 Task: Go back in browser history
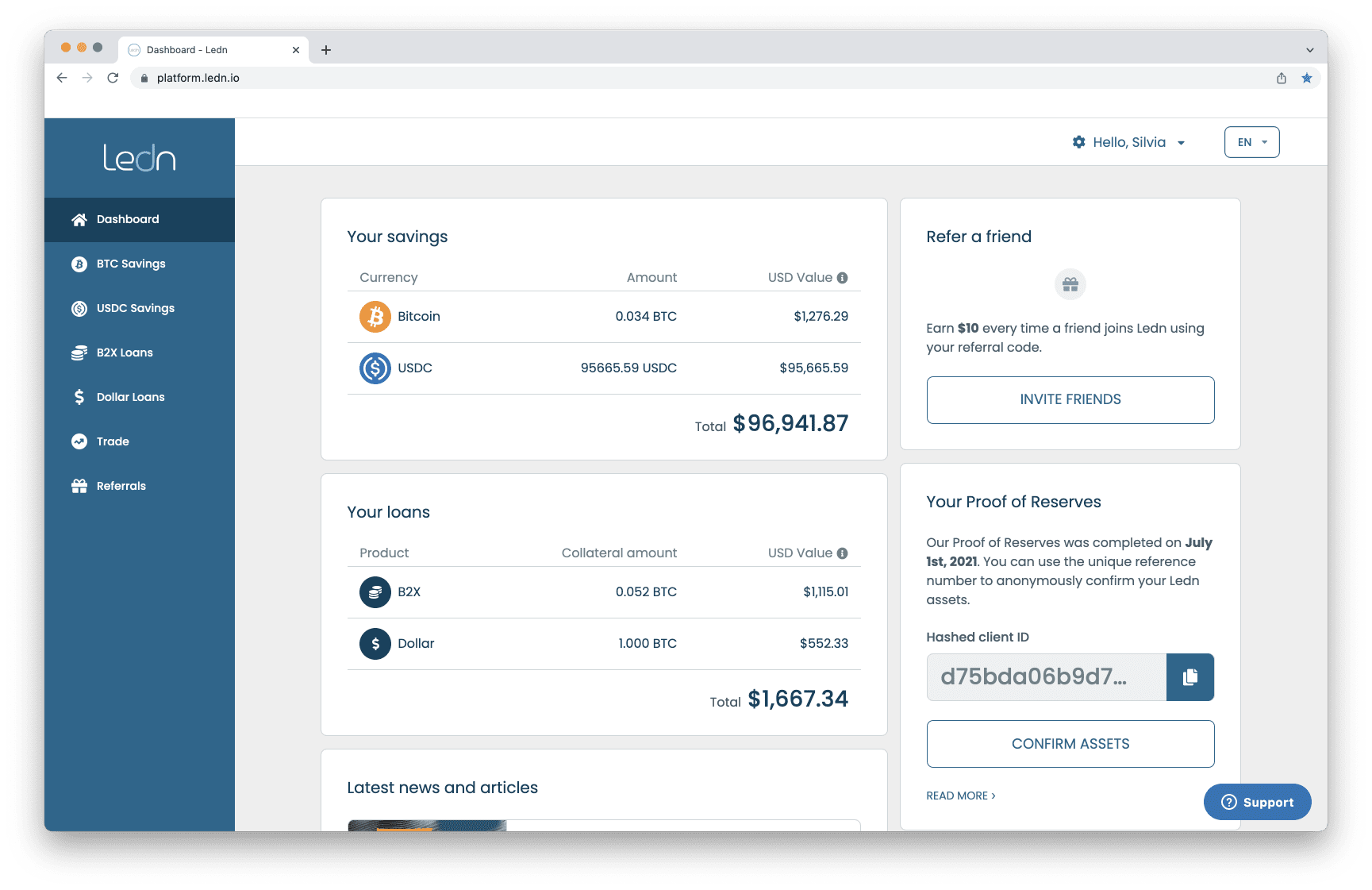pos(62,78)
